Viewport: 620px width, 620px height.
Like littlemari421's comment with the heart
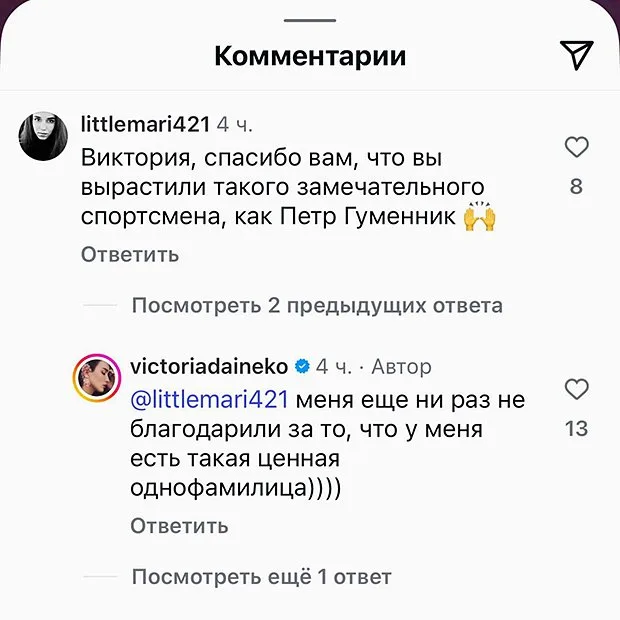coord(577,149)
